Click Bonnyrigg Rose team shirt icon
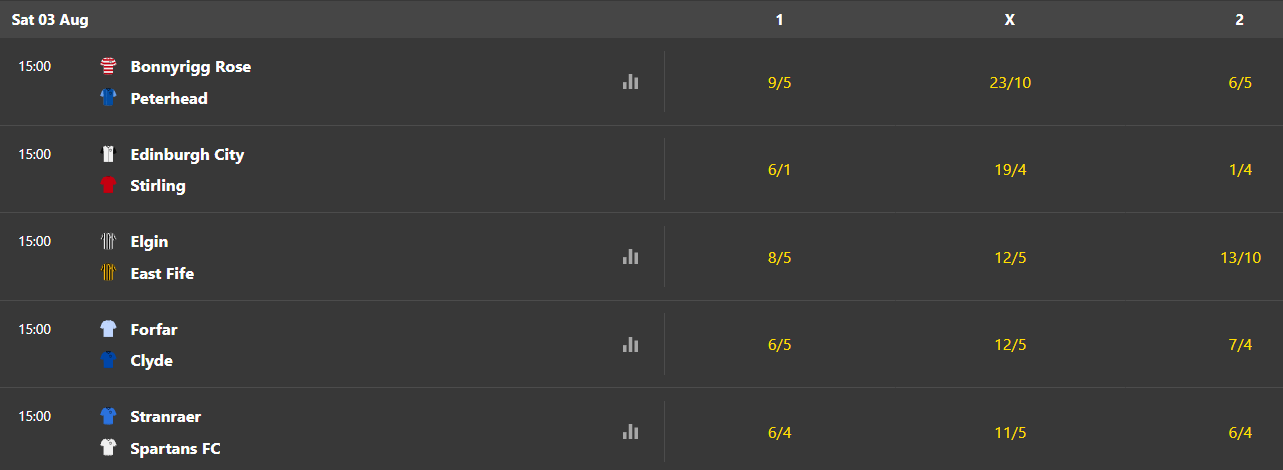 point(108,67)
